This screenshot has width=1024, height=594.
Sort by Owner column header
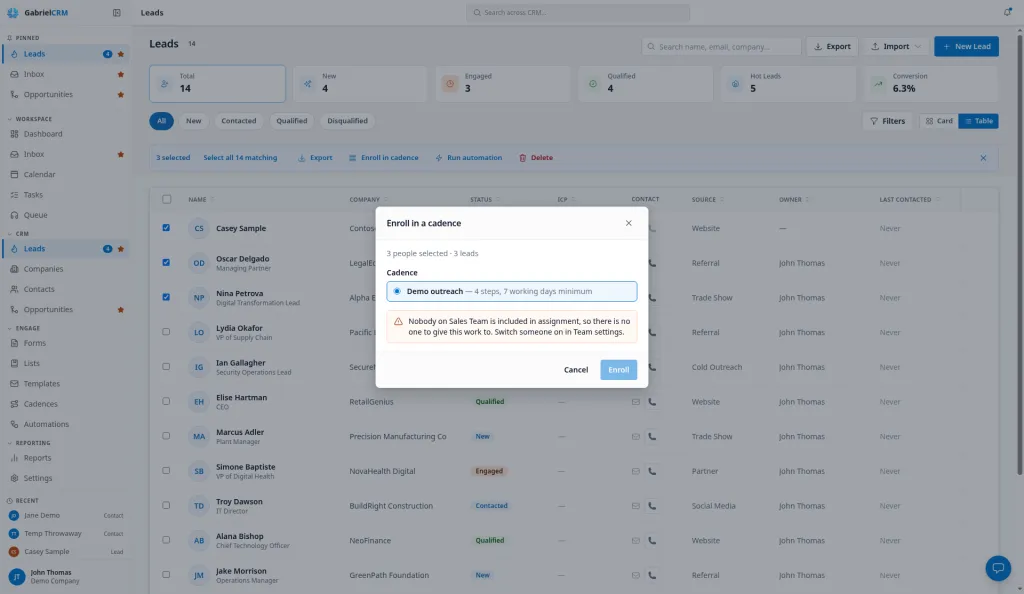point(794,200)
